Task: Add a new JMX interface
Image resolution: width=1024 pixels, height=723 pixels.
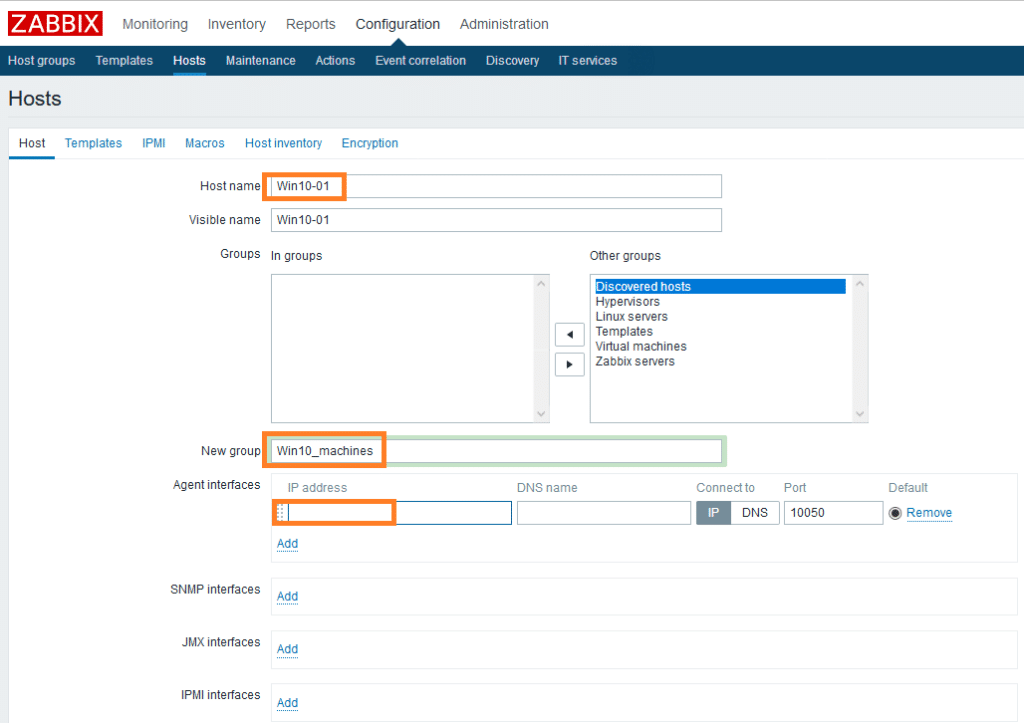Action: [x=287, y=649]
